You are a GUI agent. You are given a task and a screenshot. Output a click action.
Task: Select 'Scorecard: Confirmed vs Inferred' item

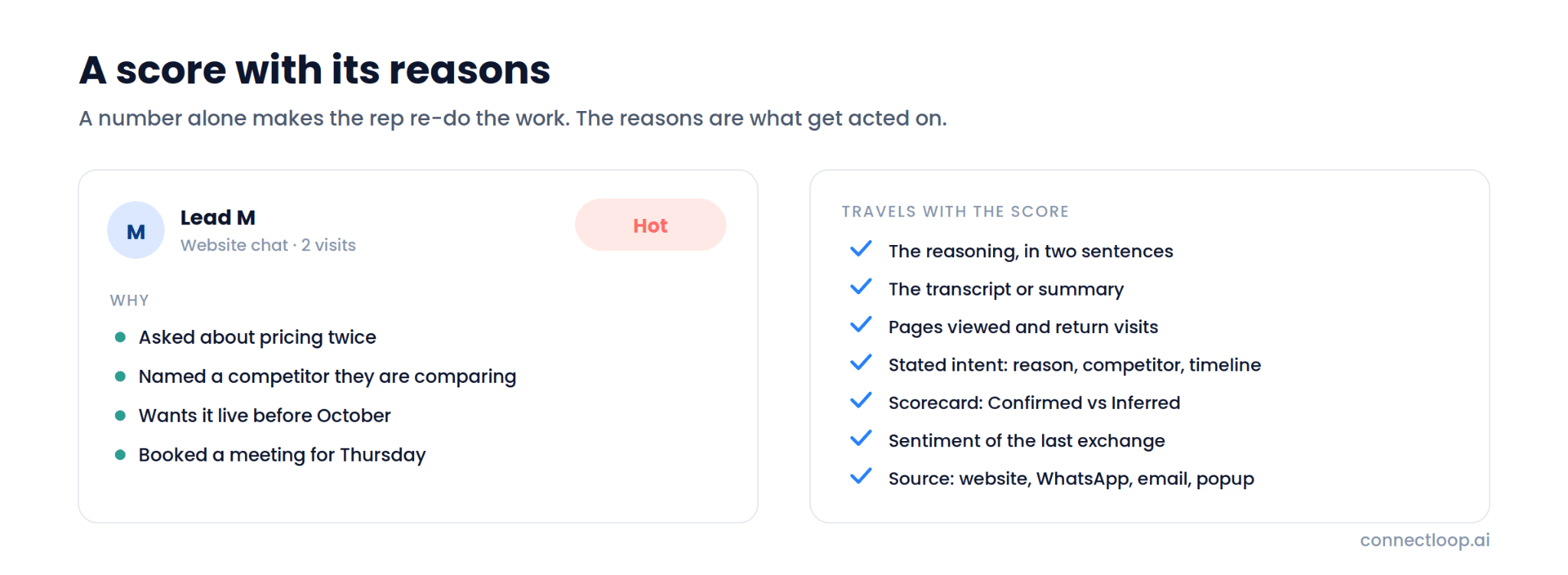[1034, 403]
